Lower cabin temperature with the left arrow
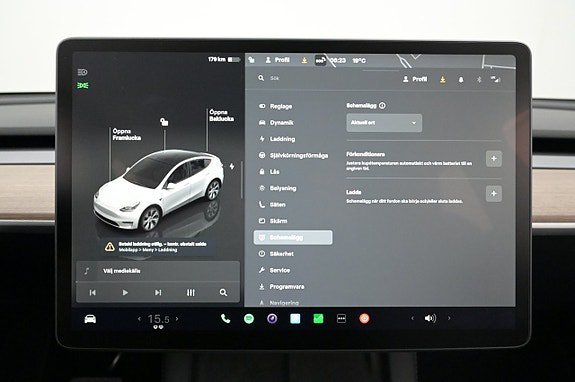575x382 pixels. click(139, 319)
